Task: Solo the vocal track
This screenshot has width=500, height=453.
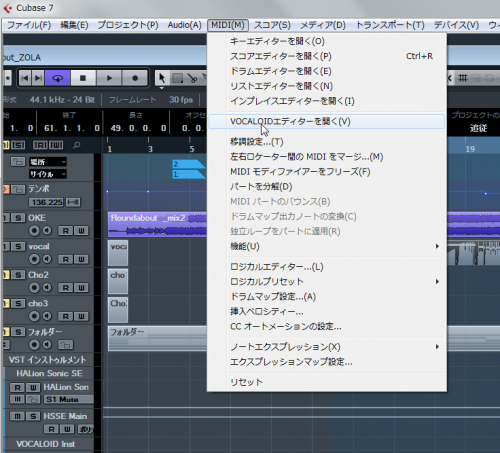Action: [18, 246]
